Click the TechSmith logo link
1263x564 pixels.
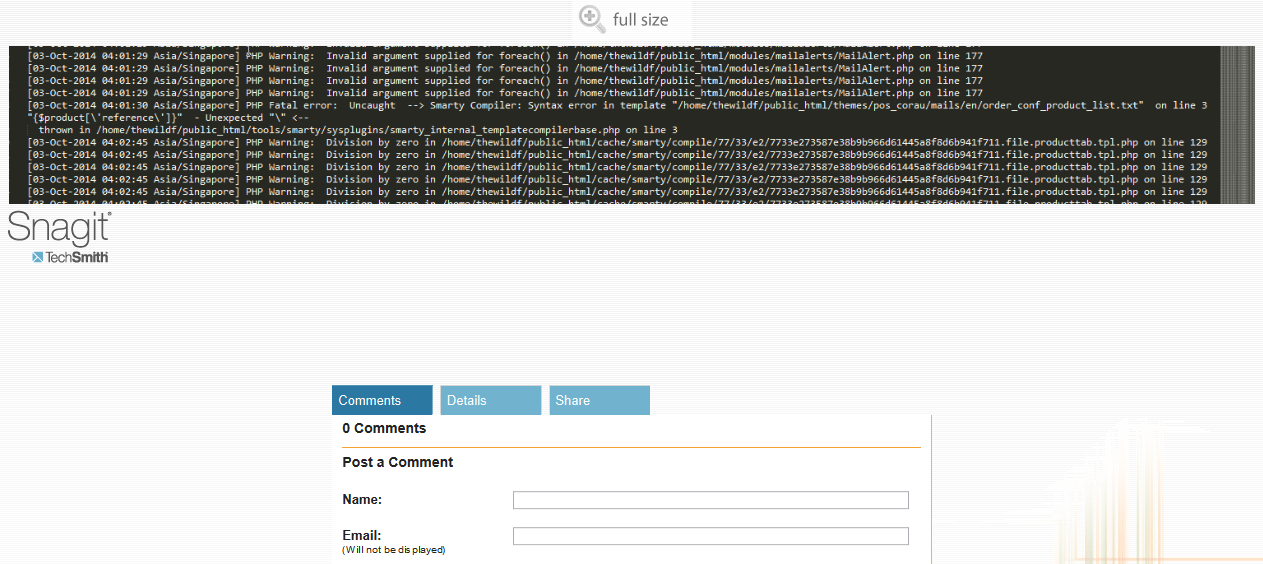tap(70, 257)
